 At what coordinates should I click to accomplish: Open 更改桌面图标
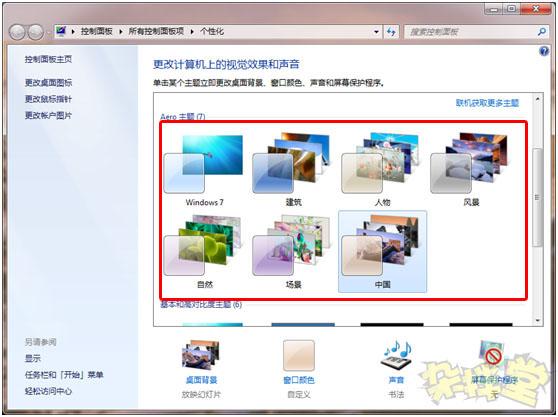48,83
